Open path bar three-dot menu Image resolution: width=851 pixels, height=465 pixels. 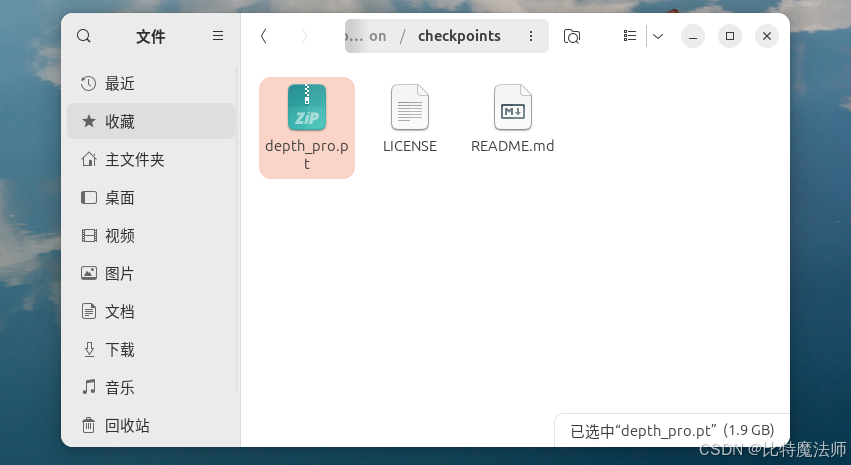pyautogui.click(x=531, y=36)
